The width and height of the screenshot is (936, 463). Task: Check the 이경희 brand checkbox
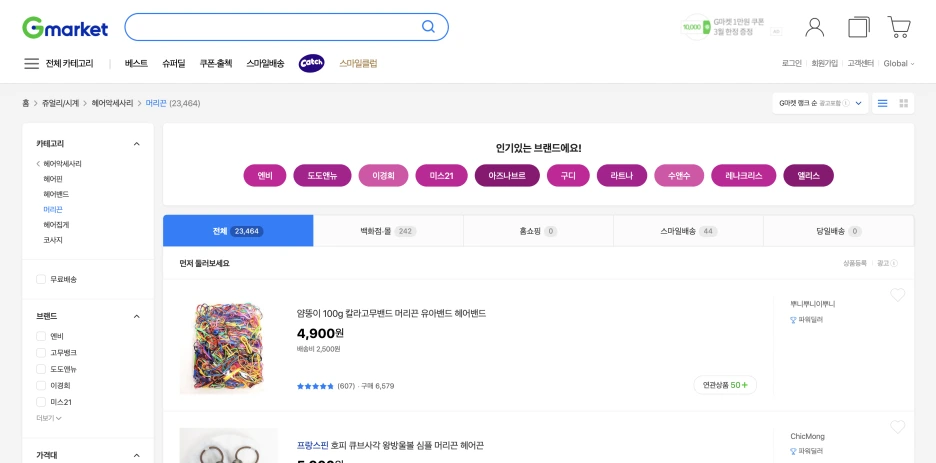tap(41, 385)
